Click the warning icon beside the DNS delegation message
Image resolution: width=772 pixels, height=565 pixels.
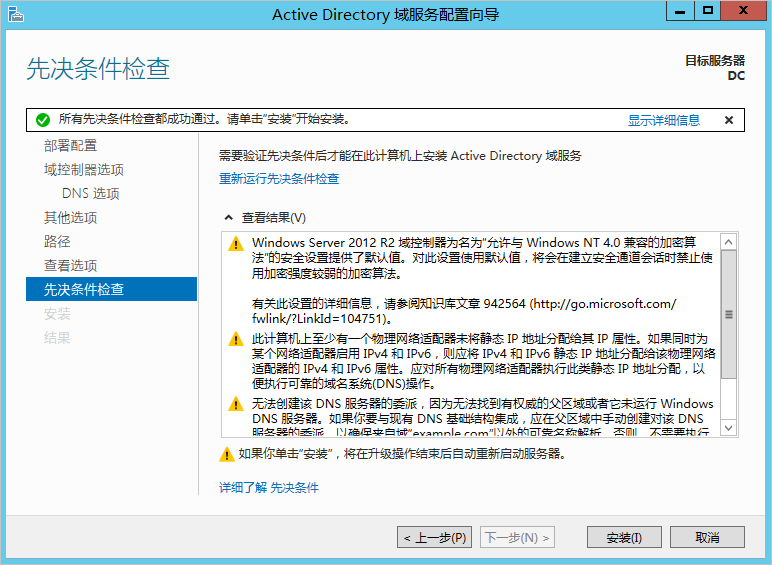[x=236, y=404]
